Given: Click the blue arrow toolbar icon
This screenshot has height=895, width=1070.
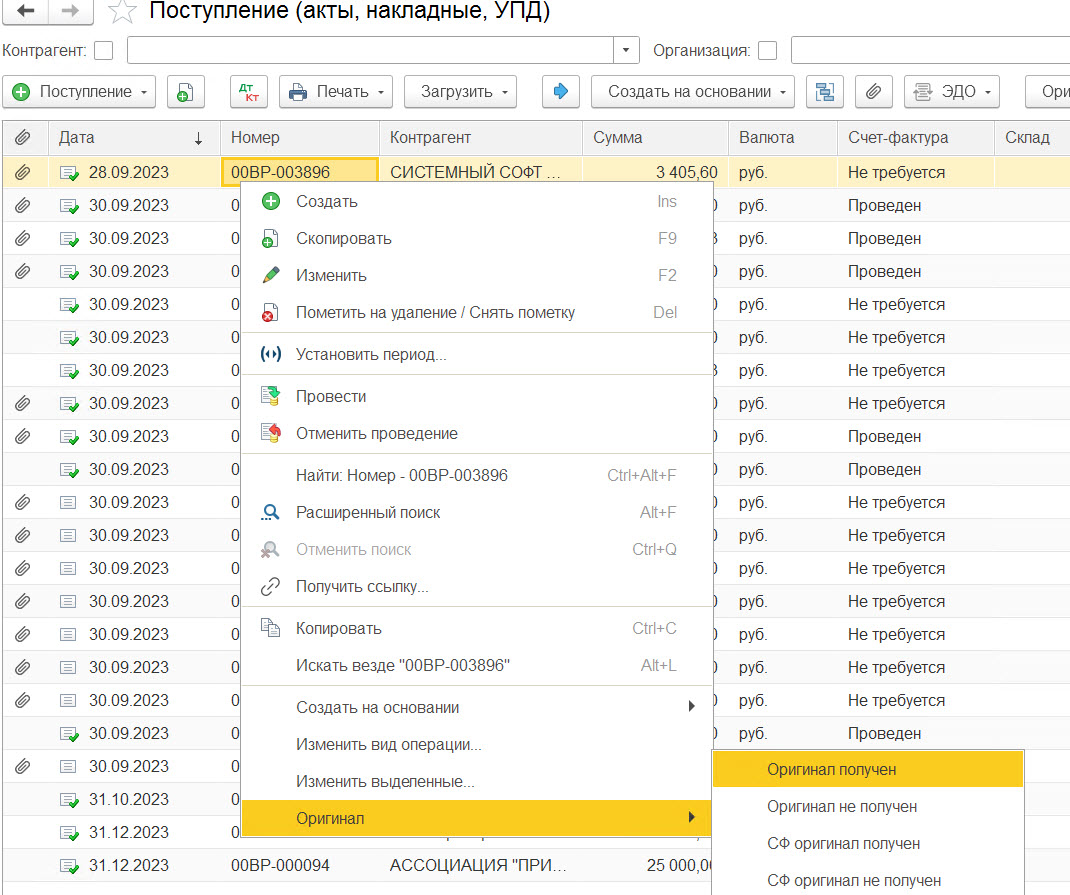Looking at the screenshot, I should pos(560,92).
